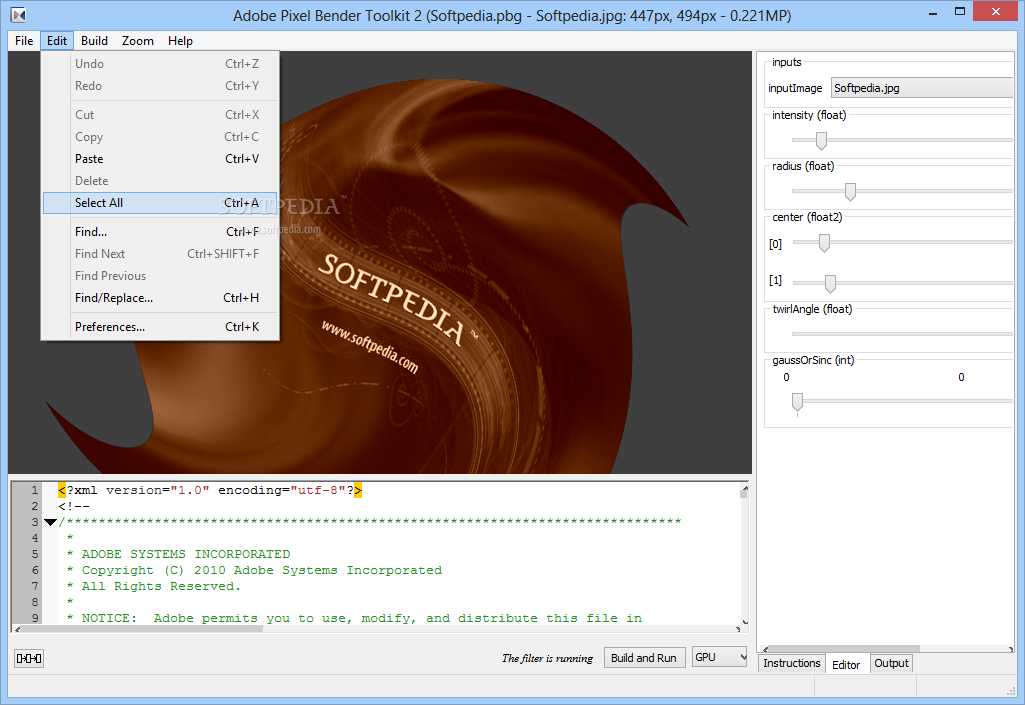Switch to the Editor tab
This screenshot has width=1025, height=705.
[846, 664]
